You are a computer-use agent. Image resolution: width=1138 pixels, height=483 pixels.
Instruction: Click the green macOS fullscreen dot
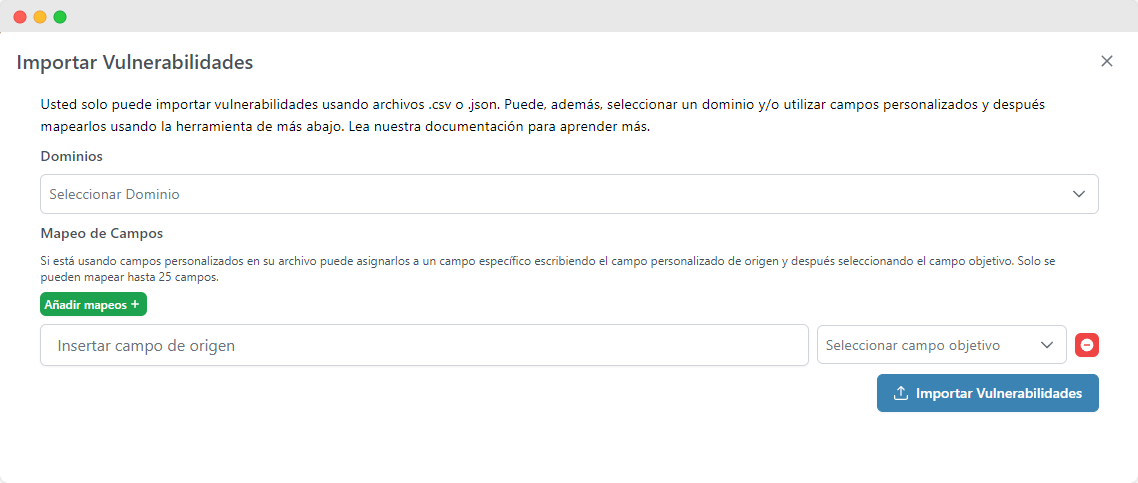pyautogui.click(x=60, y=17)
